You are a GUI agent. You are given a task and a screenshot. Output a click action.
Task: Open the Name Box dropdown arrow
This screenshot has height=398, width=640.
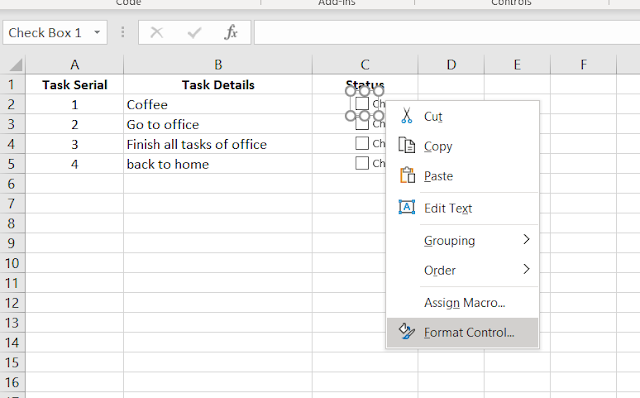(x=97, y=32)
